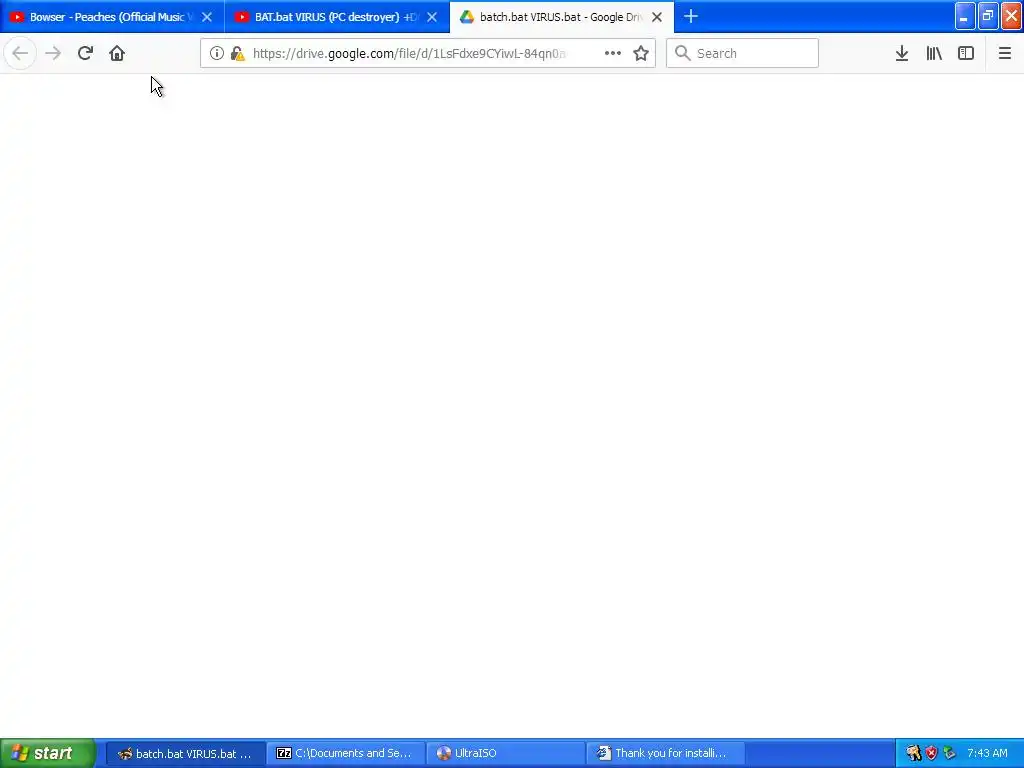Click the Search field
The width and height of the screenshot is (1024, 768).
[742, 53]
